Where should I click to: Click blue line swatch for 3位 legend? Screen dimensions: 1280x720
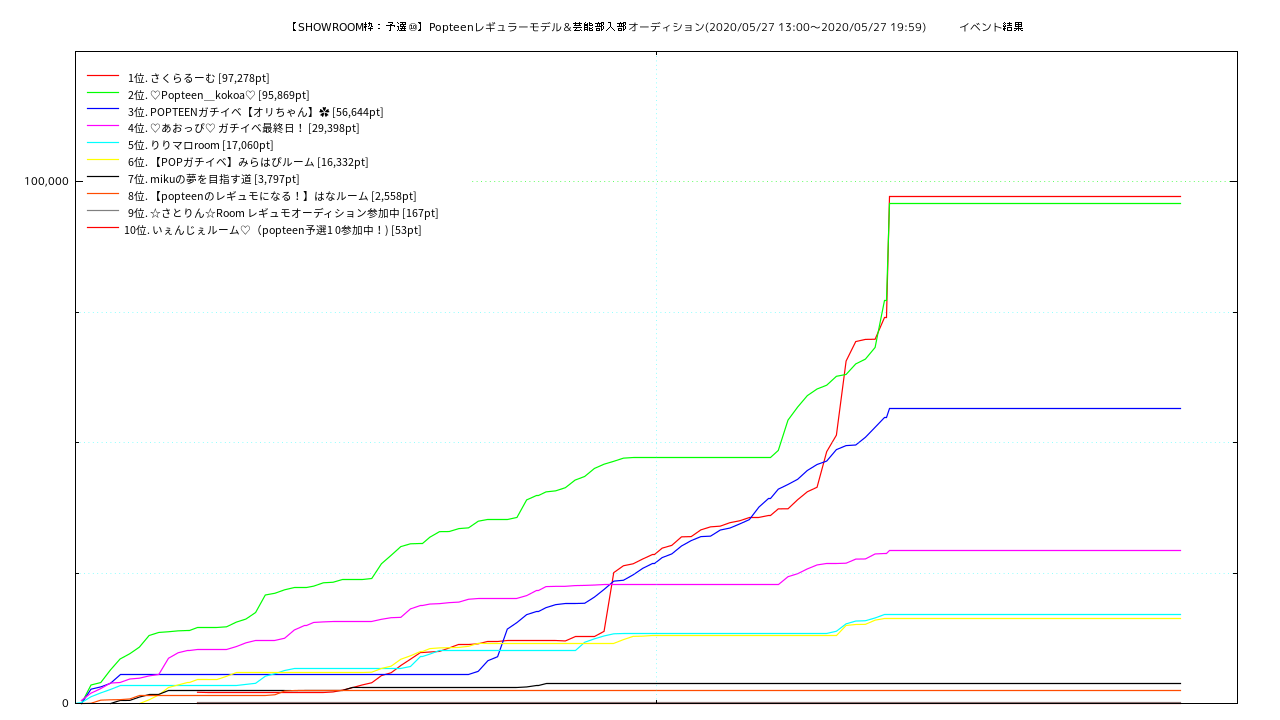click(x=103, y=110)
